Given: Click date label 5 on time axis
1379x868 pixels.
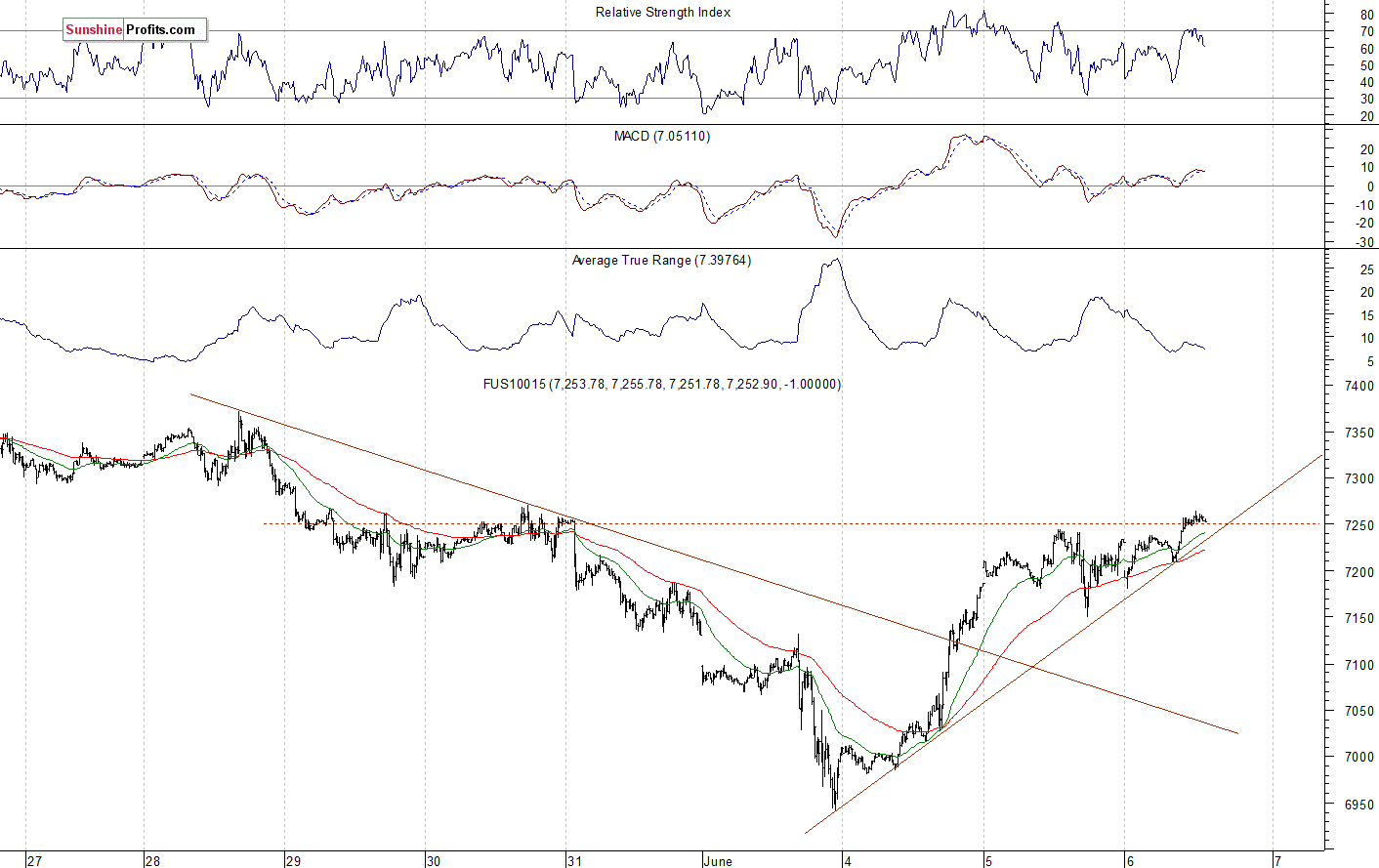Looking at the screenshot, I should tap(989, 861).
